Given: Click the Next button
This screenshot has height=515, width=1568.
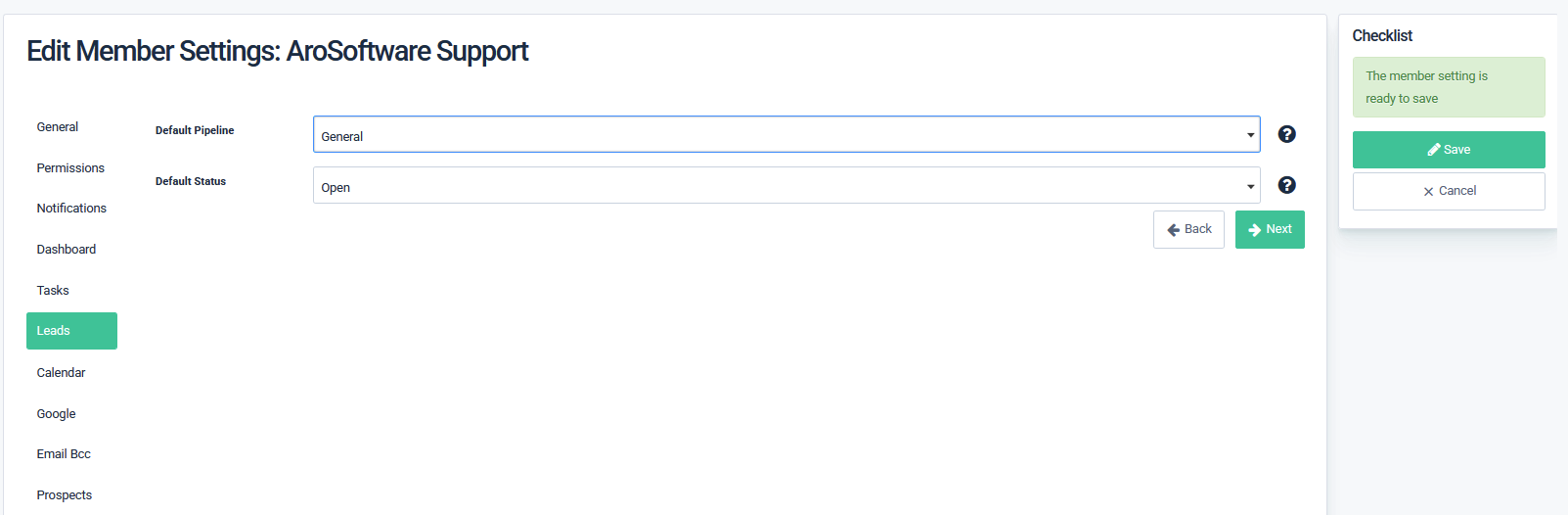Looking at the screenshot, I should pyautogui.click(x=1270, y=230).
